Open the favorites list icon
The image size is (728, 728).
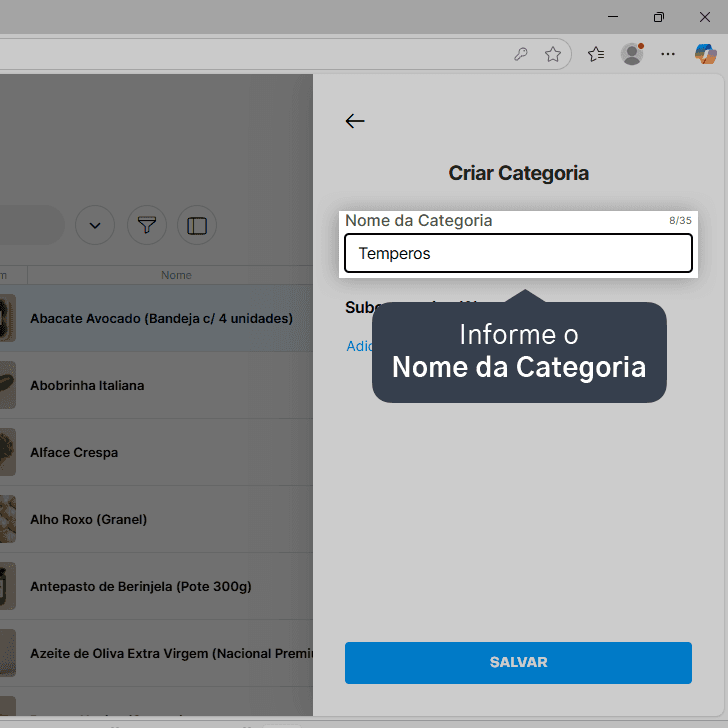[x=596, y=54]
